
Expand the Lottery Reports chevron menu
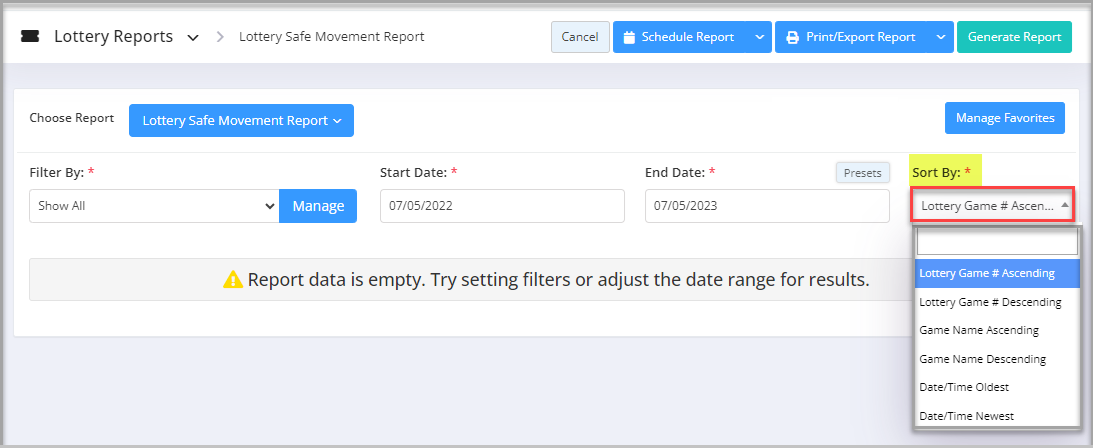[x=193, y=37]
